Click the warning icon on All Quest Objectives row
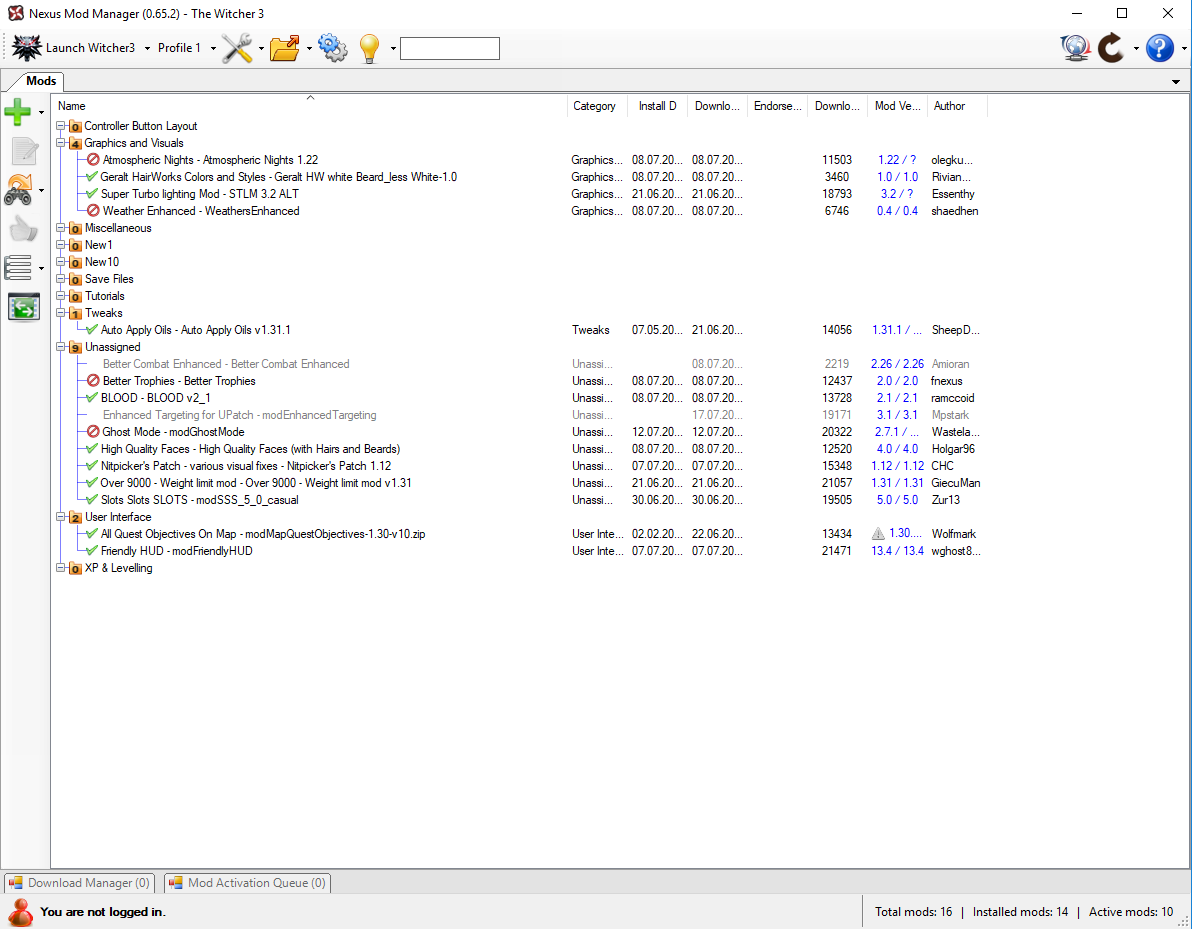 [x=878, y=534]
